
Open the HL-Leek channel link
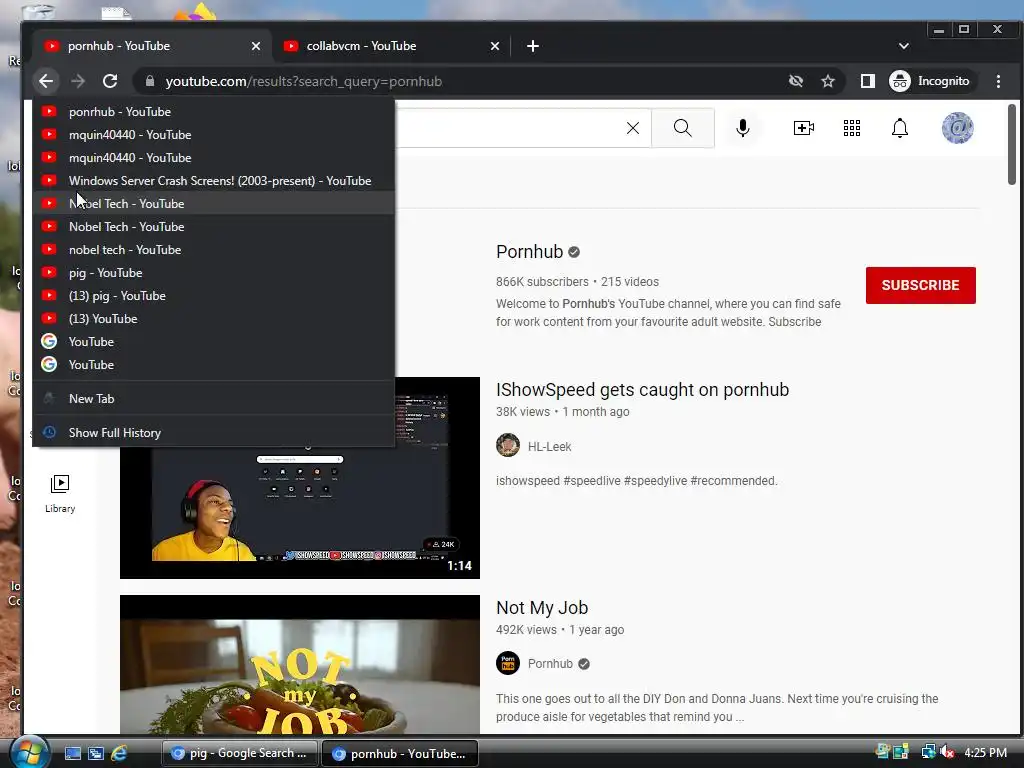coord(549,447)
